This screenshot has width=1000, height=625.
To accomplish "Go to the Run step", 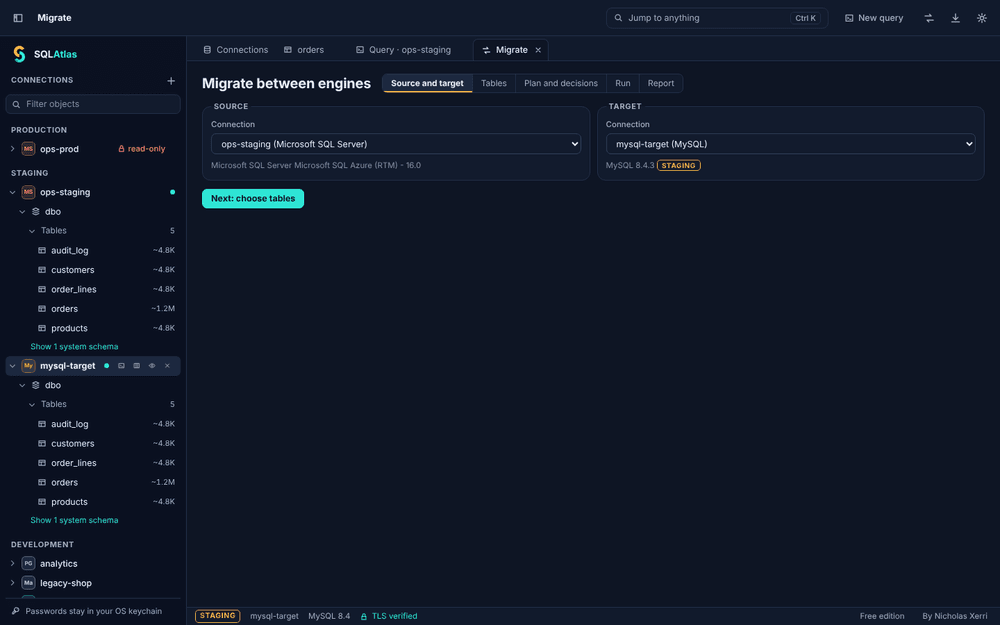I will pyautogui.click(x=622, y=84).
